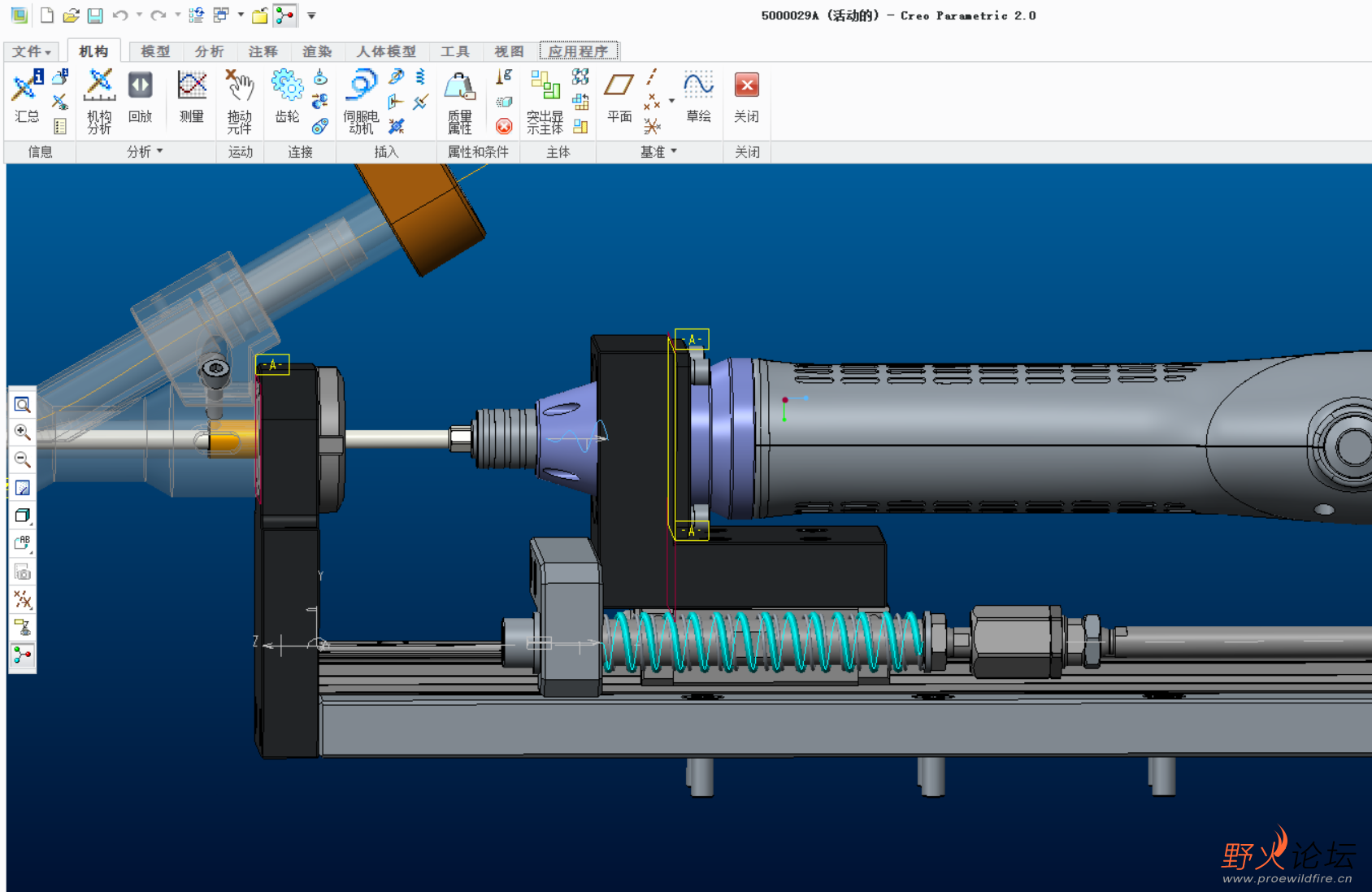Expand the undo history dropdown arrow
Screen dimensions: 1372x892
pyautogui.click(x=139, y=15)
